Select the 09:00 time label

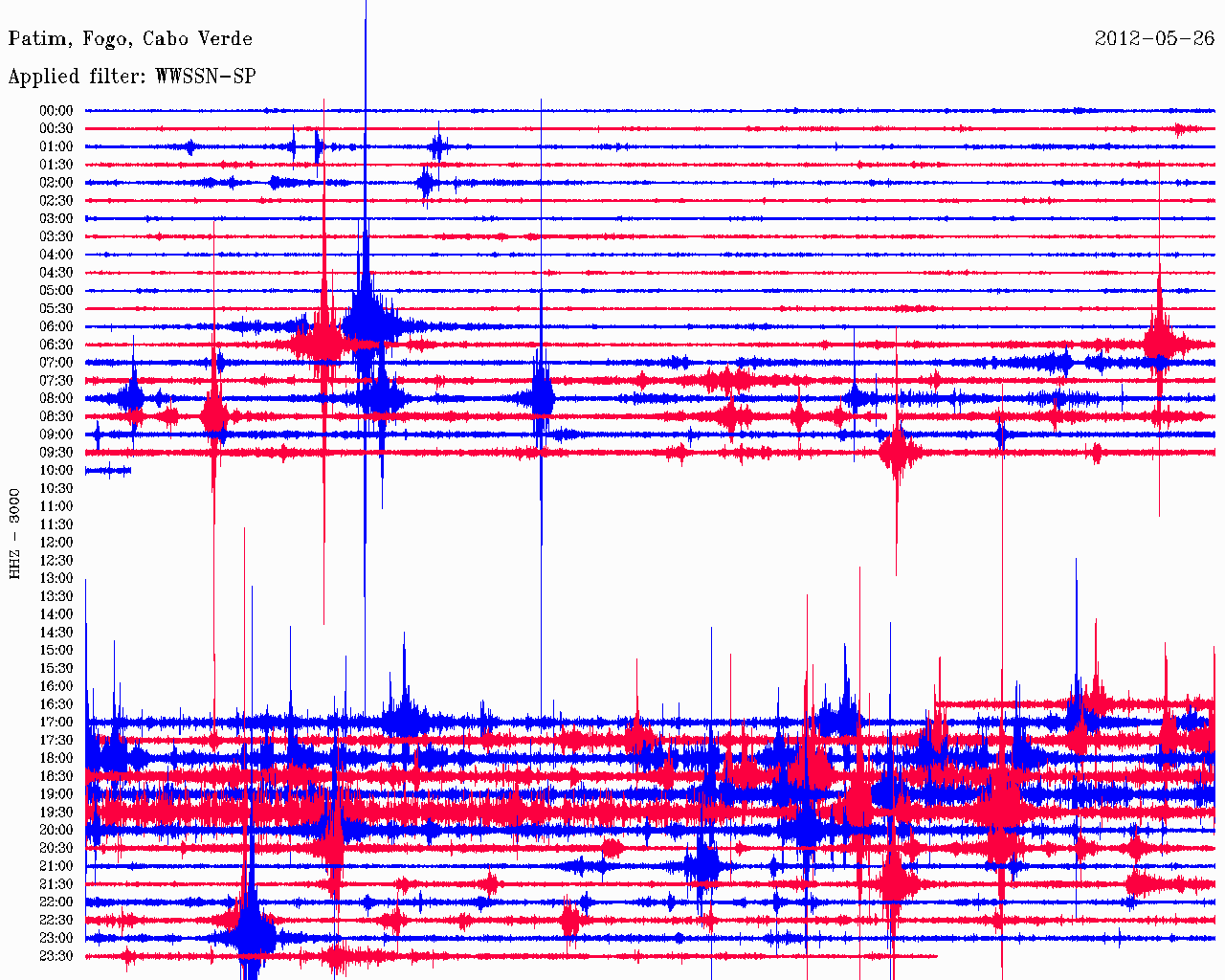56,434
